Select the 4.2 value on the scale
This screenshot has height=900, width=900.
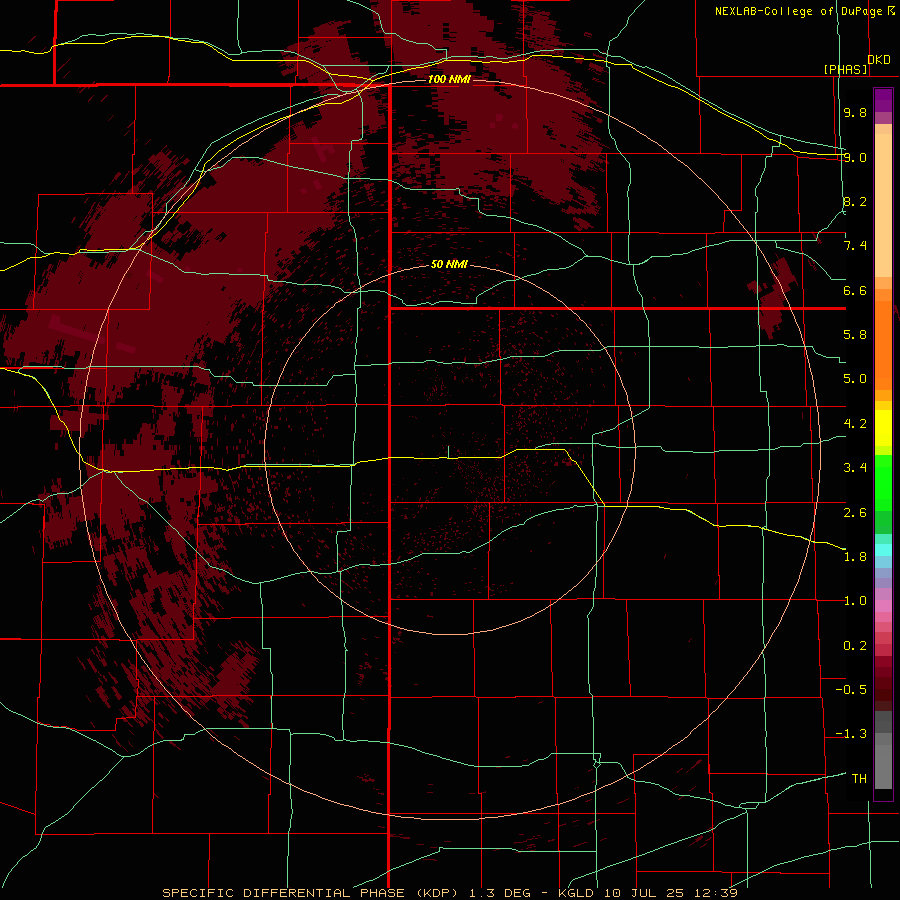click(x=855, y=424)
